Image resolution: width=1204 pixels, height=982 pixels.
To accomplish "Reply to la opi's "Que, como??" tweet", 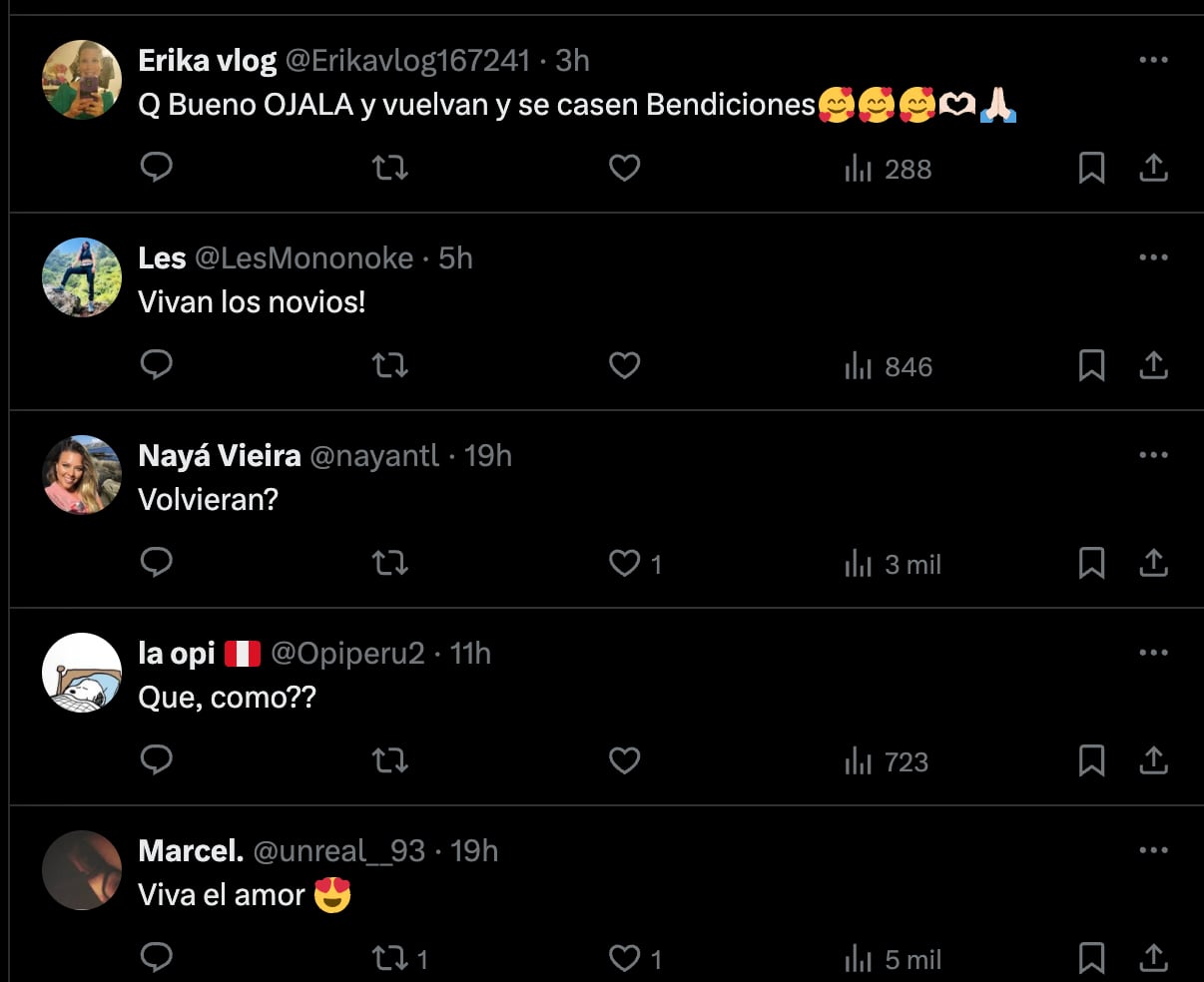I will (x=157, y=760).
